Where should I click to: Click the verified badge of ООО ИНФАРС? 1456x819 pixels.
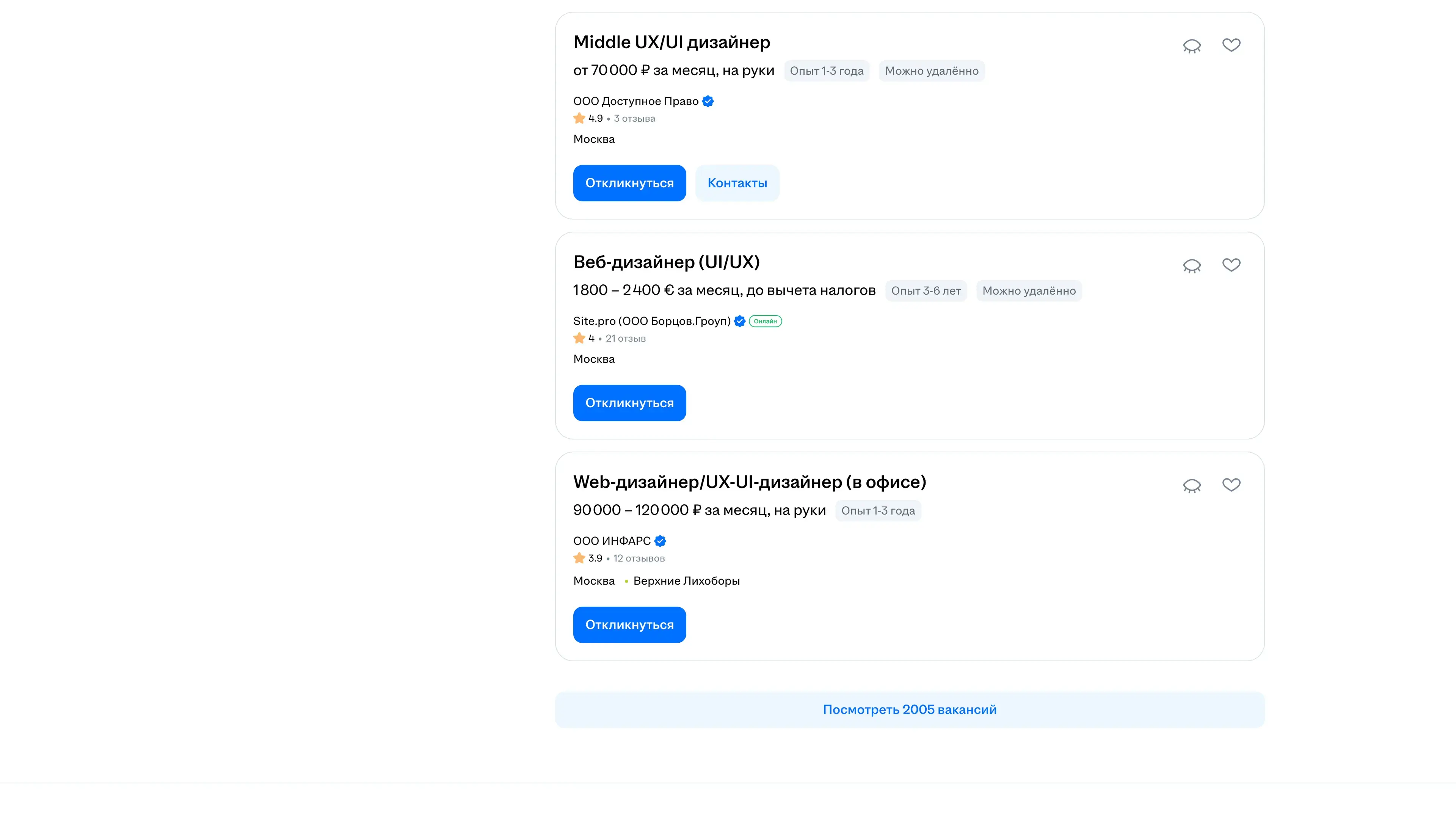pos(660,541)
